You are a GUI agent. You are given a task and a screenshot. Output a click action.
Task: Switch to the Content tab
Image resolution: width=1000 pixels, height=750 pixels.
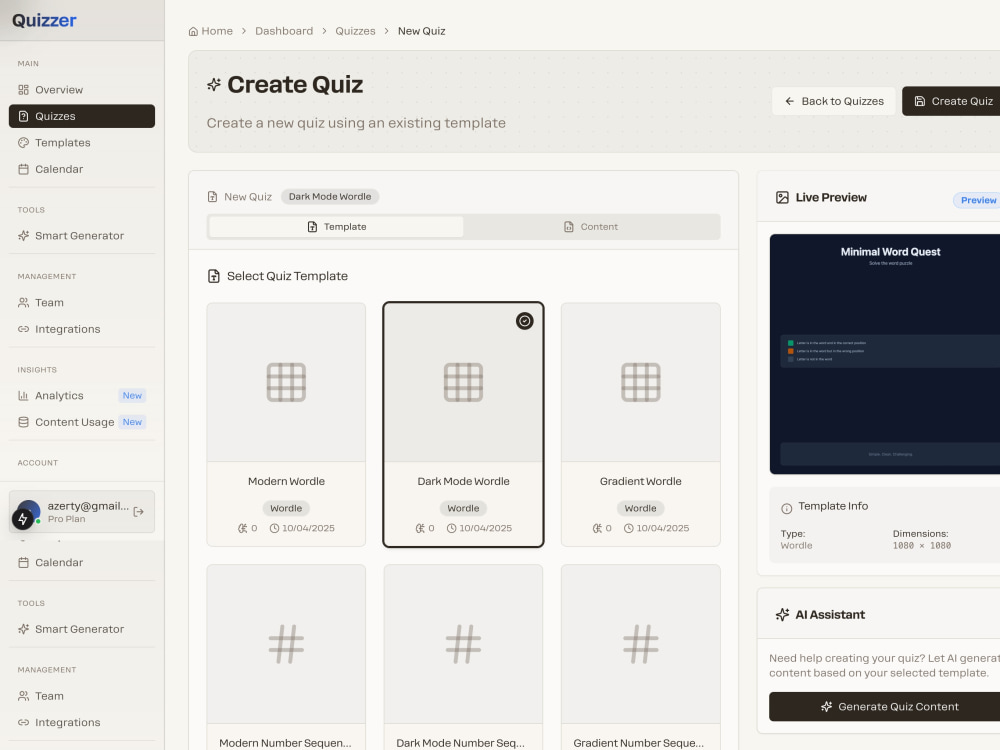591,226
